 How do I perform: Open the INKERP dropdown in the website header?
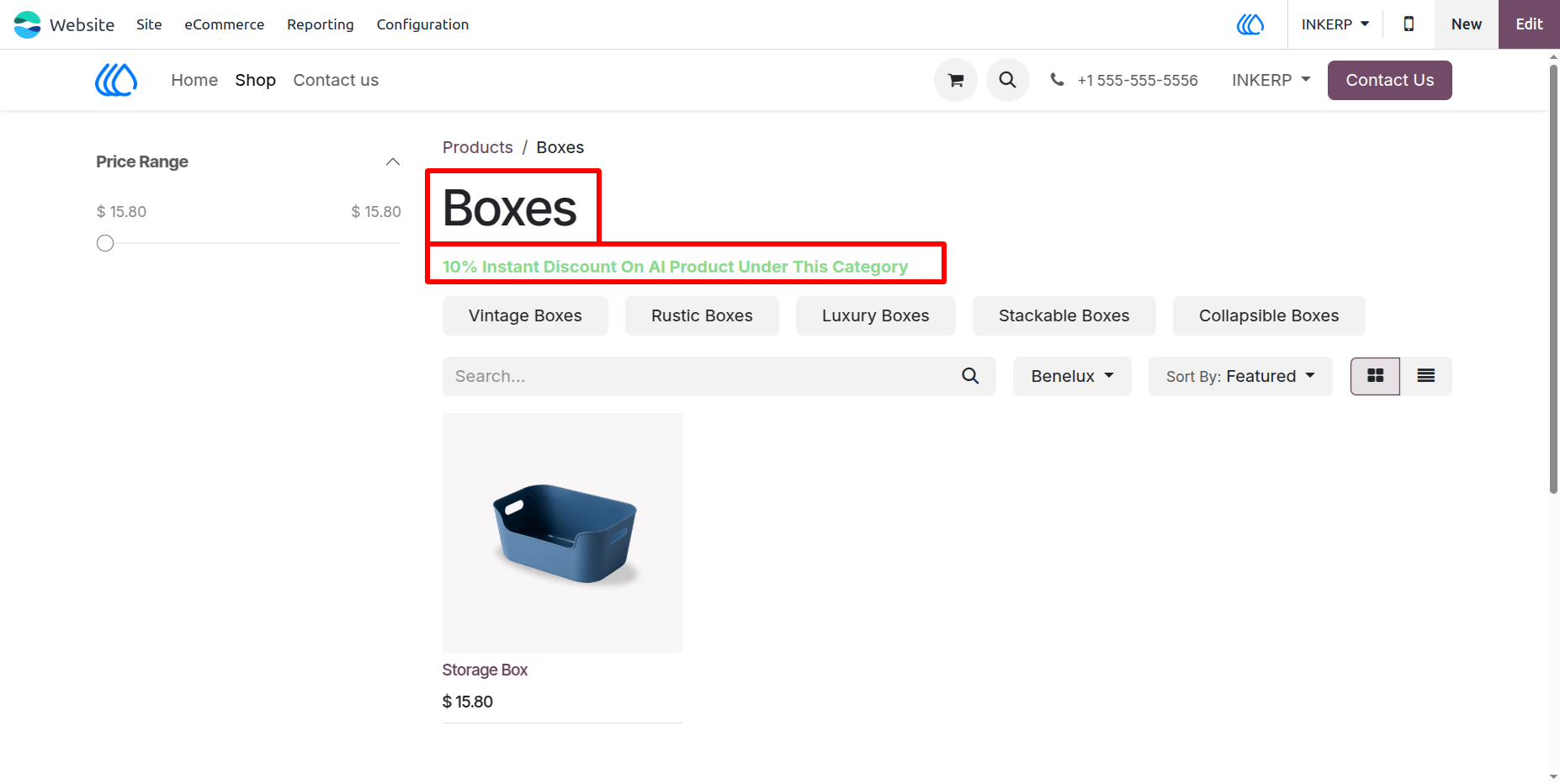[x=1271, y=80]
